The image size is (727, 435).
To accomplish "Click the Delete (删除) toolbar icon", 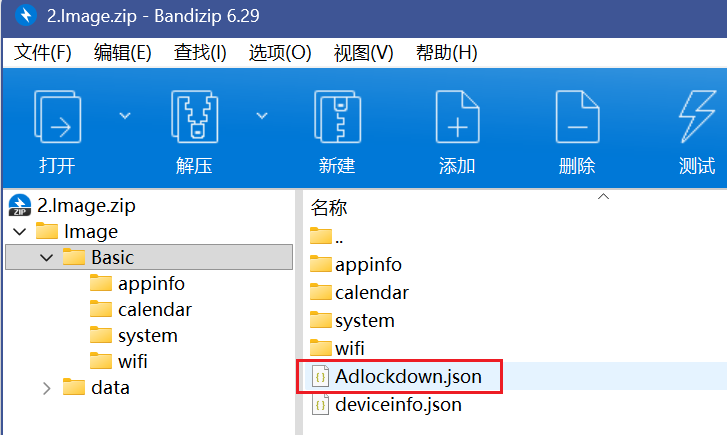I will [x=577, y=118].
